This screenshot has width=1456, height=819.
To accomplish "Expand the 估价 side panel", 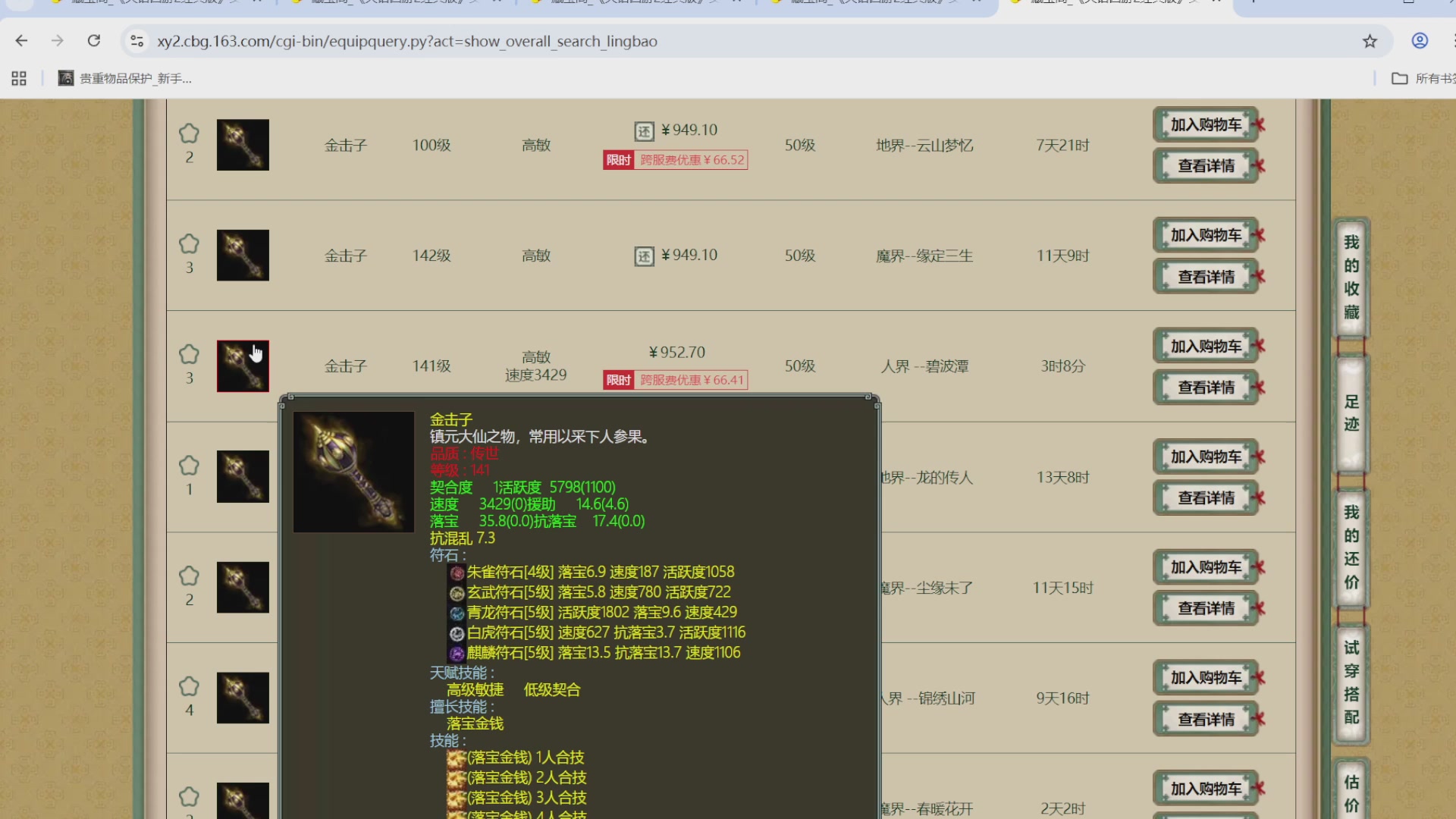I will tap(1351, 791).
